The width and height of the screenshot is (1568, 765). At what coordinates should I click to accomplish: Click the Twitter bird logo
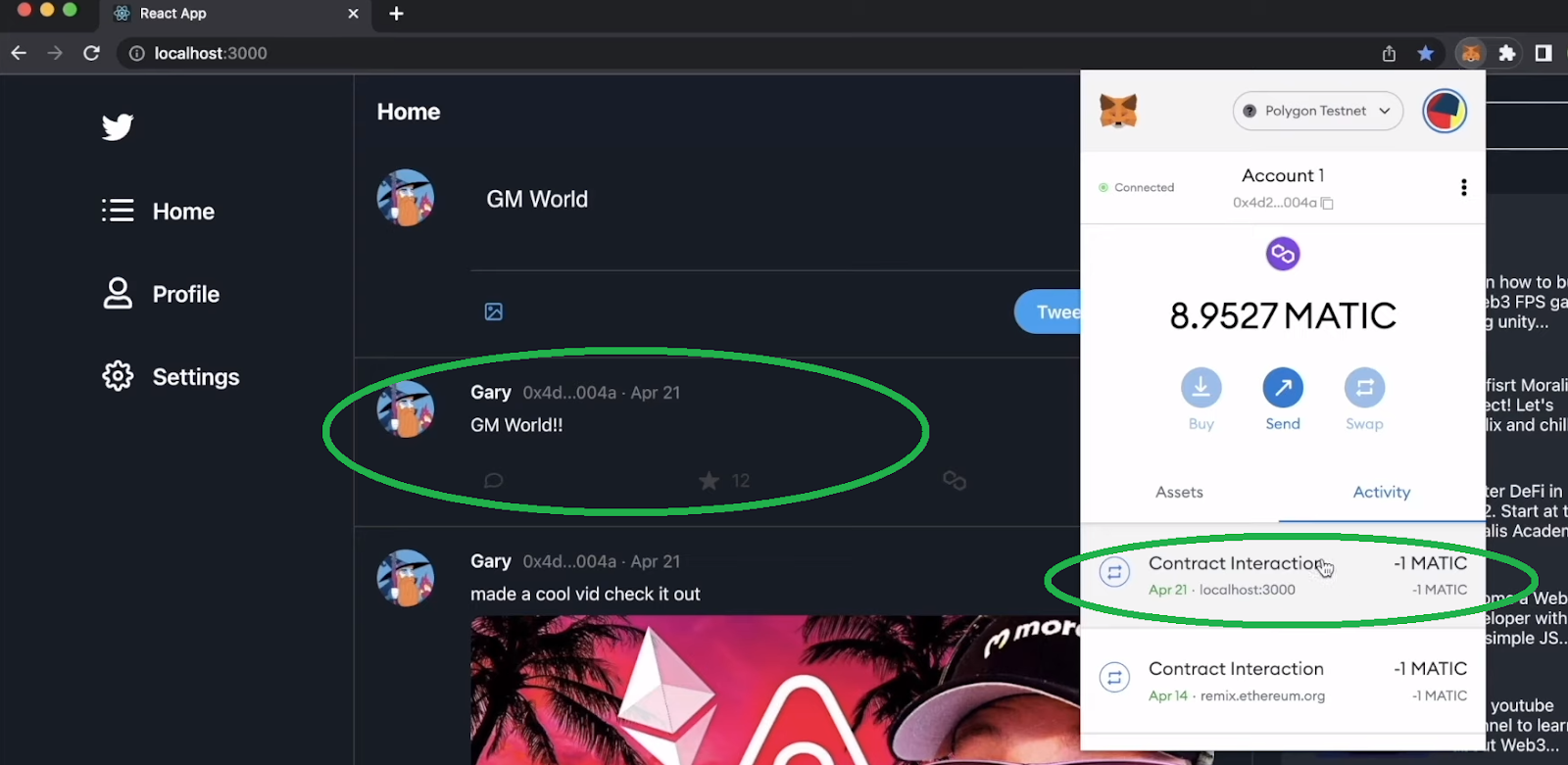coord(118,126)
